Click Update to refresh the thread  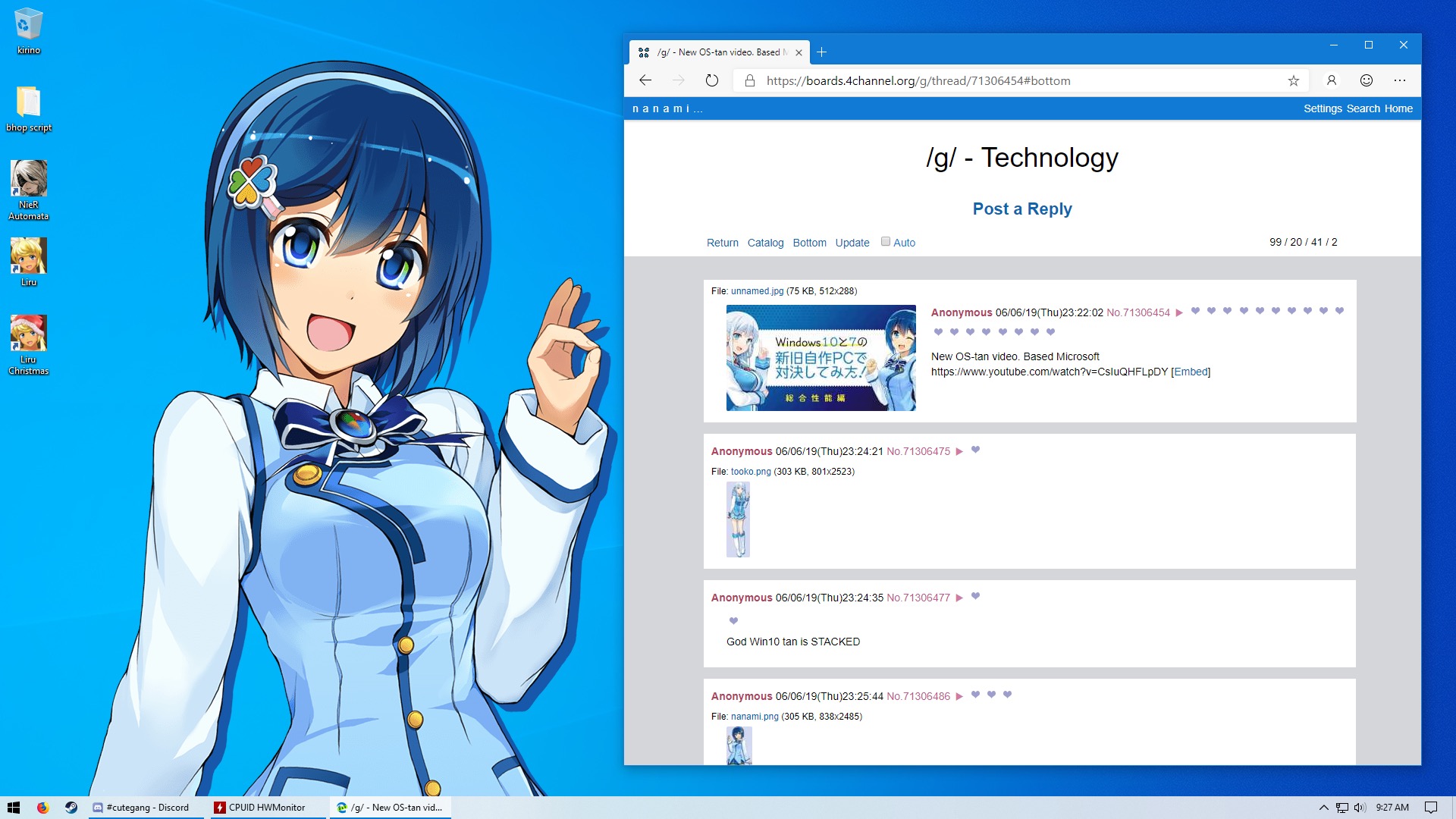(852, 243)
